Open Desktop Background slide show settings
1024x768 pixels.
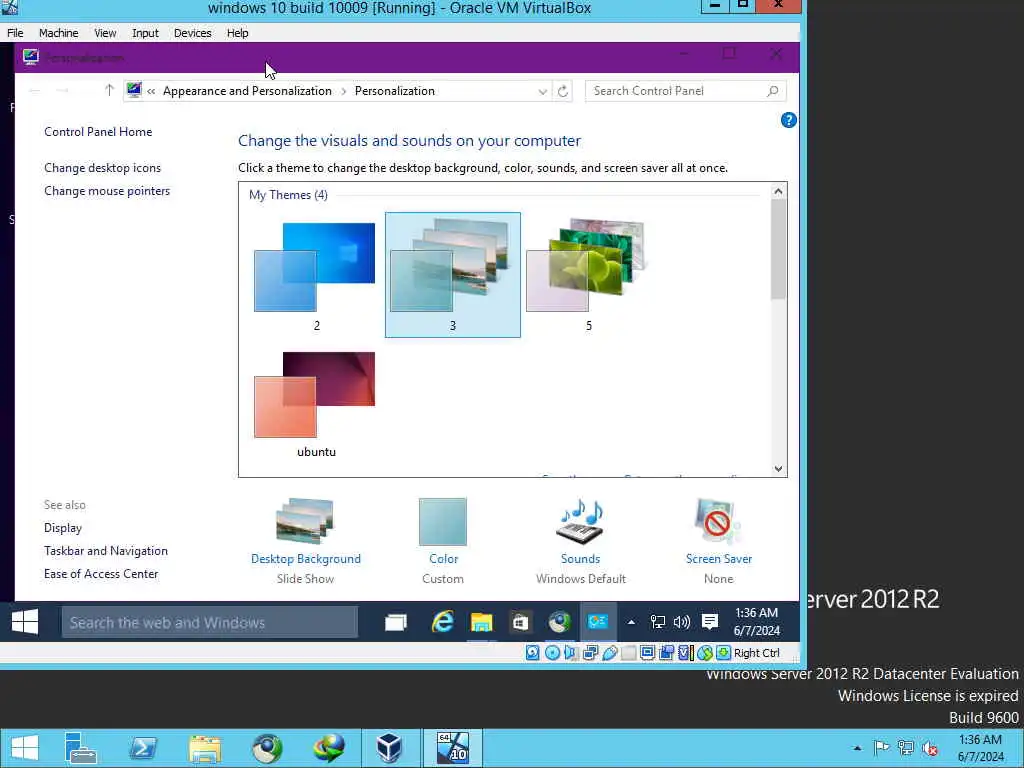306,541
